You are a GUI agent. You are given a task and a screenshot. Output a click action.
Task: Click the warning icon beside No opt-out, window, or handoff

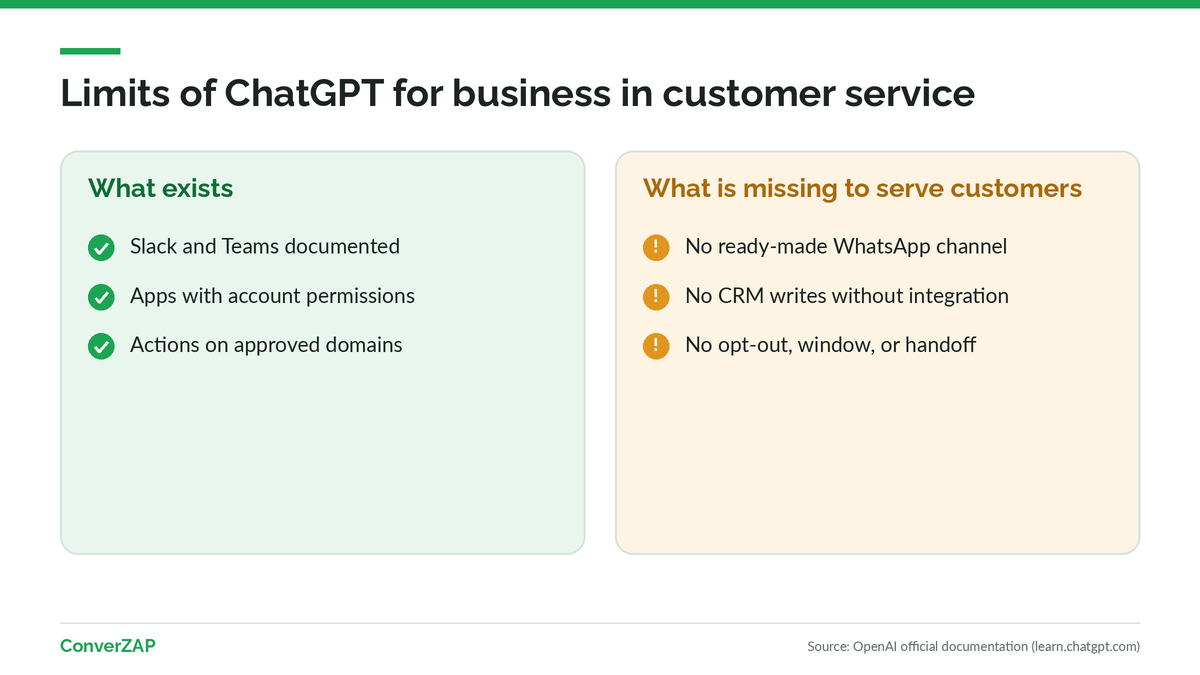tap(656, 346)
